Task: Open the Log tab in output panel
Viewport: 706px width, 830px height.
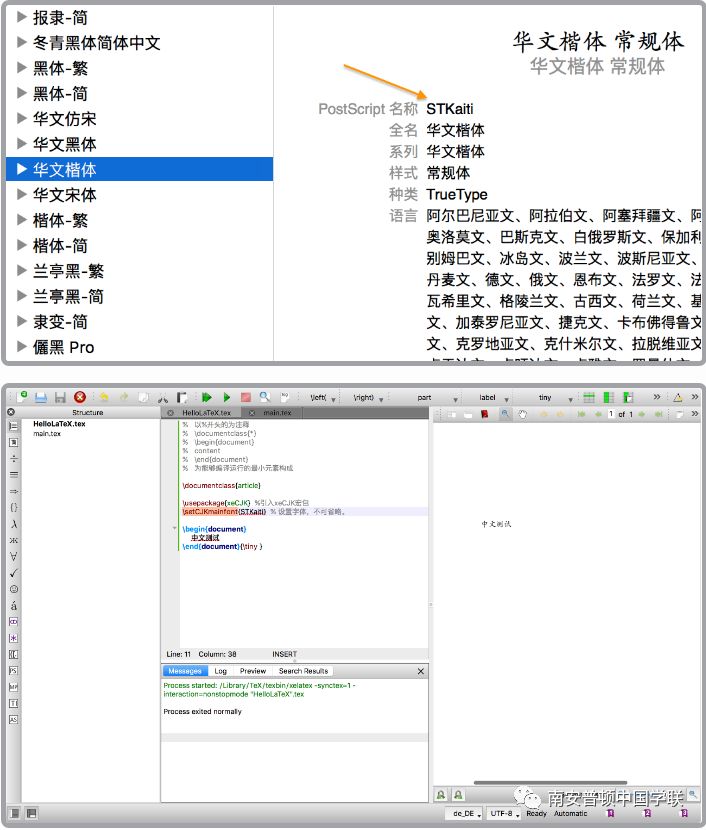Action: coord(220,671)
